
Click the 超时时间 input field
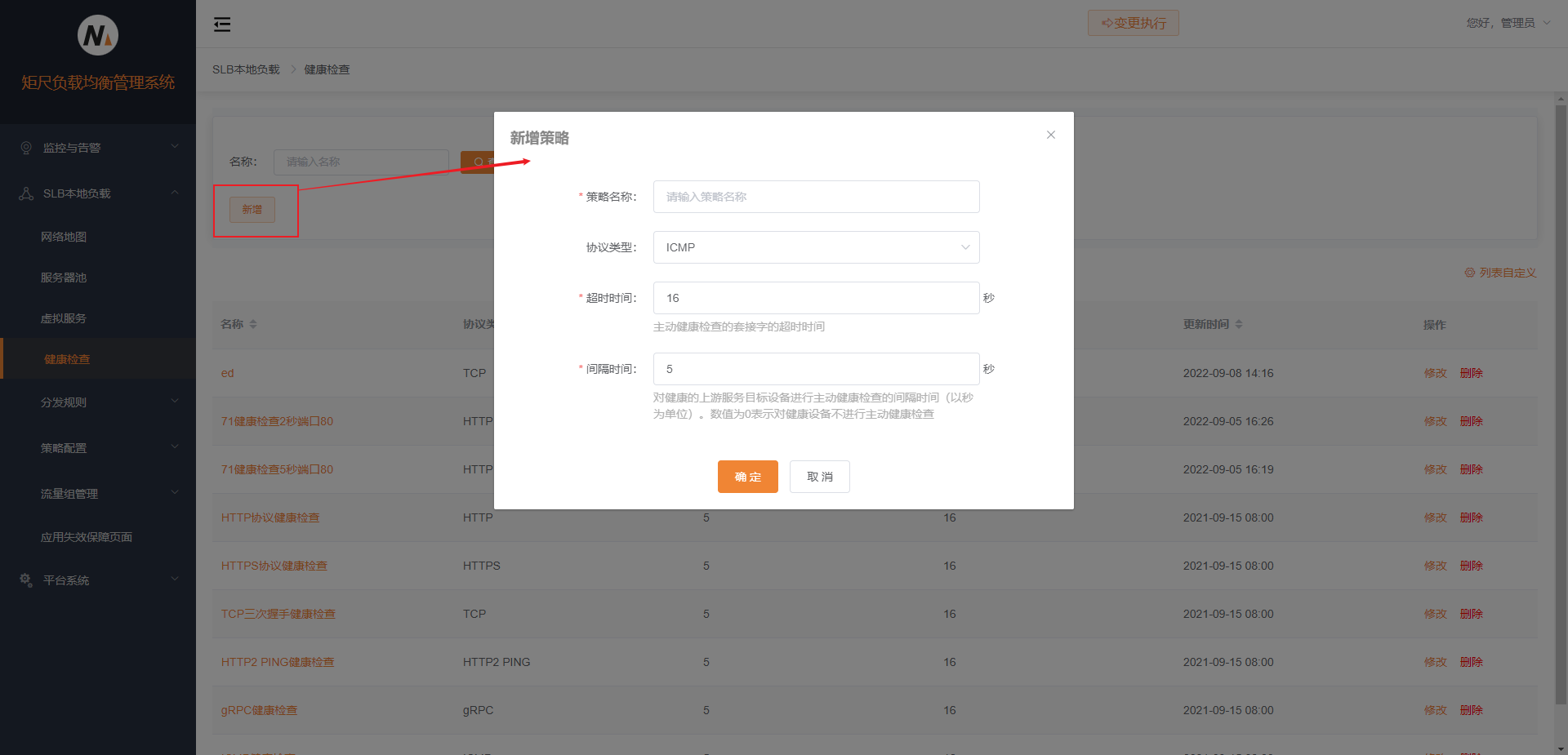(816, 298)
